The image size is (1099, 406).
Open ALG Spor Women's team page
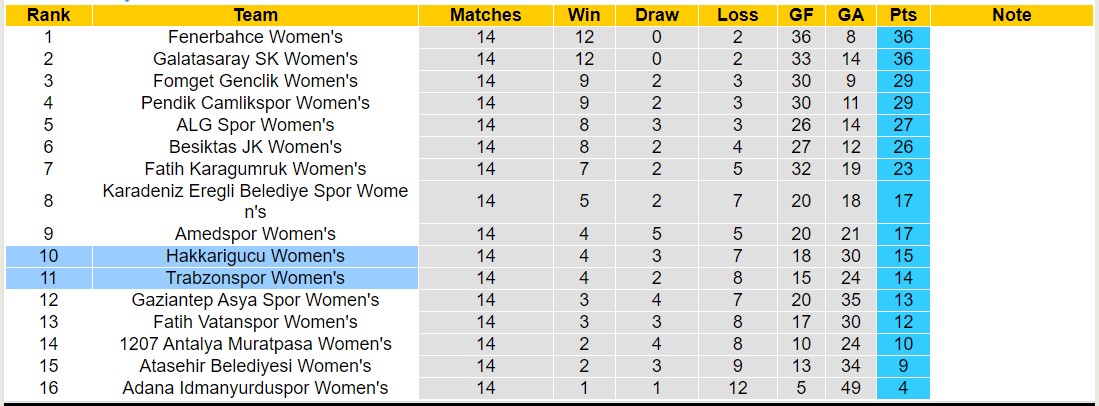tap(255, 125)
